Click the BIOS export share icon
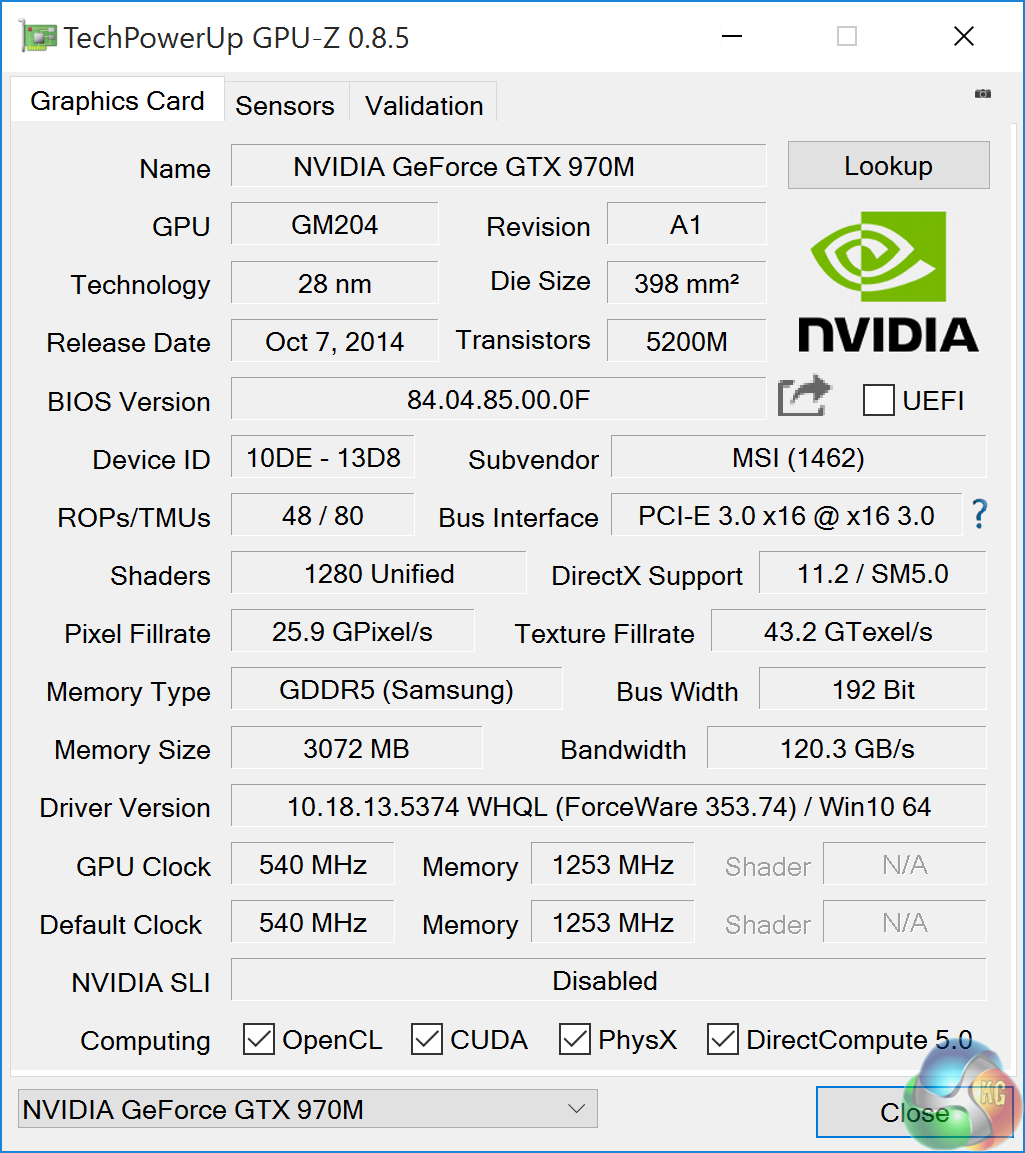The width and height of the screenshot is (1025, 1153). coord(804,396)
